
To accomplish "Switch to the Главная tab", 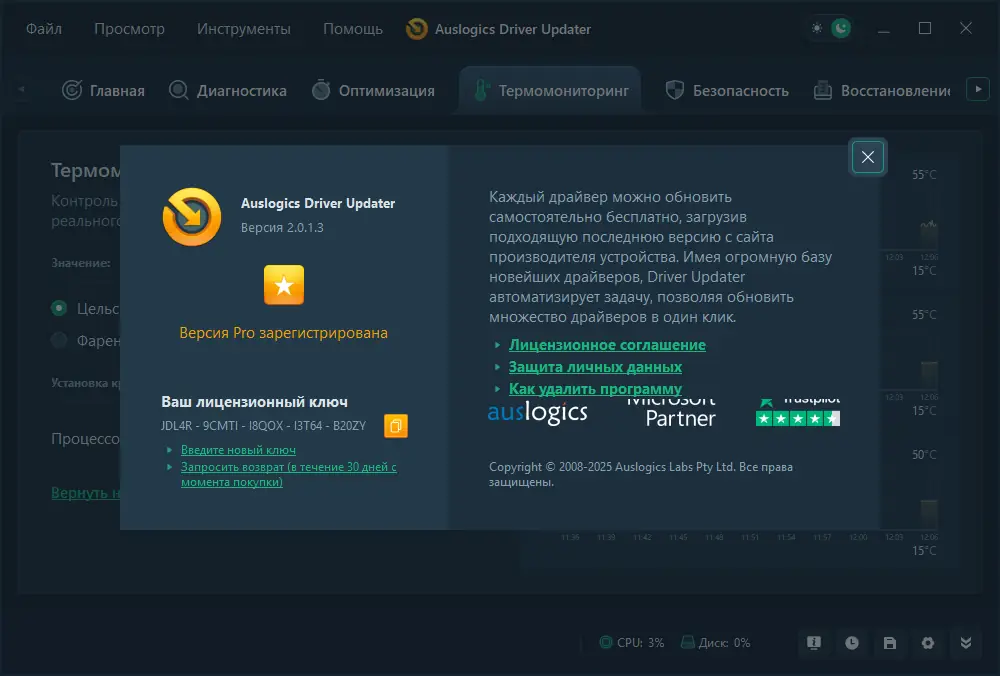I will (103, 91).
